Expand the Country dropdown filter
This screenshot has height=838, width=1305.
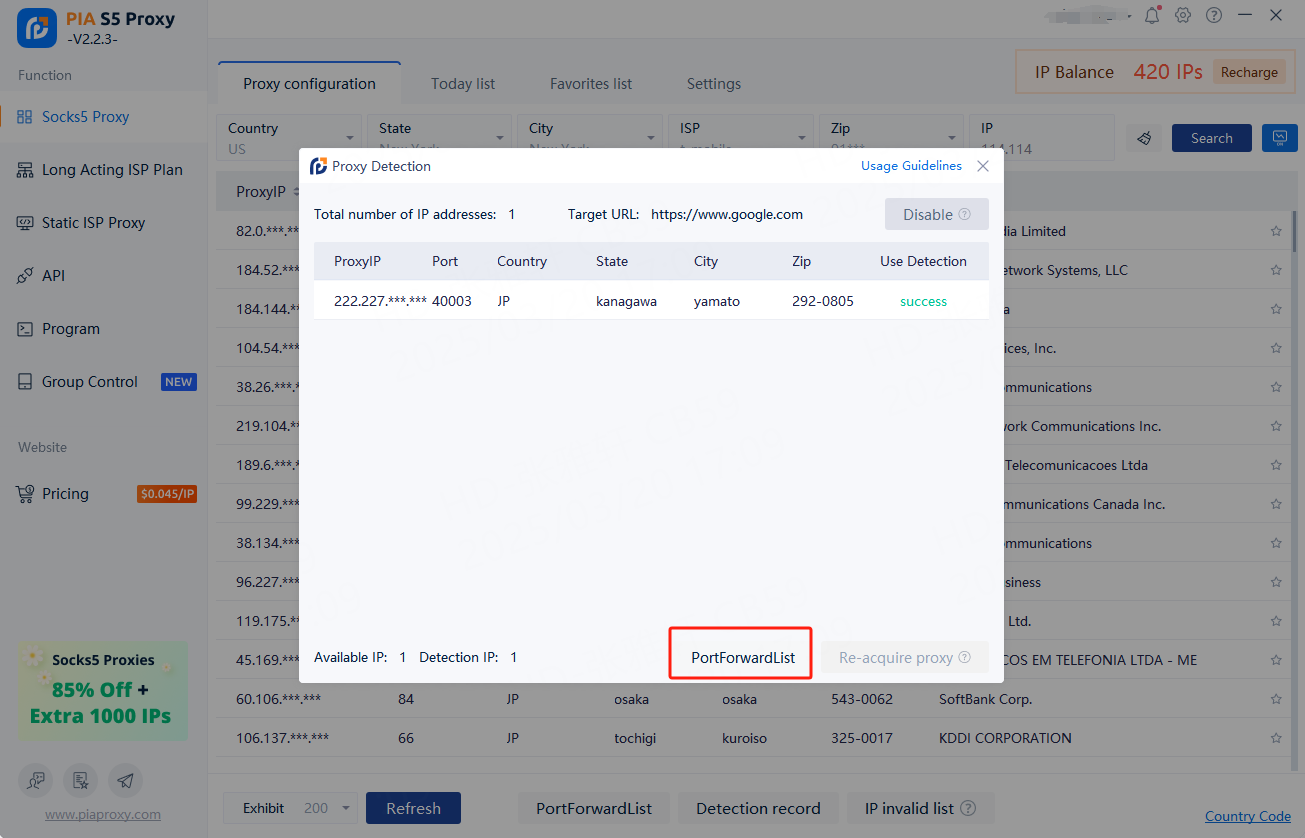point(289,138)
